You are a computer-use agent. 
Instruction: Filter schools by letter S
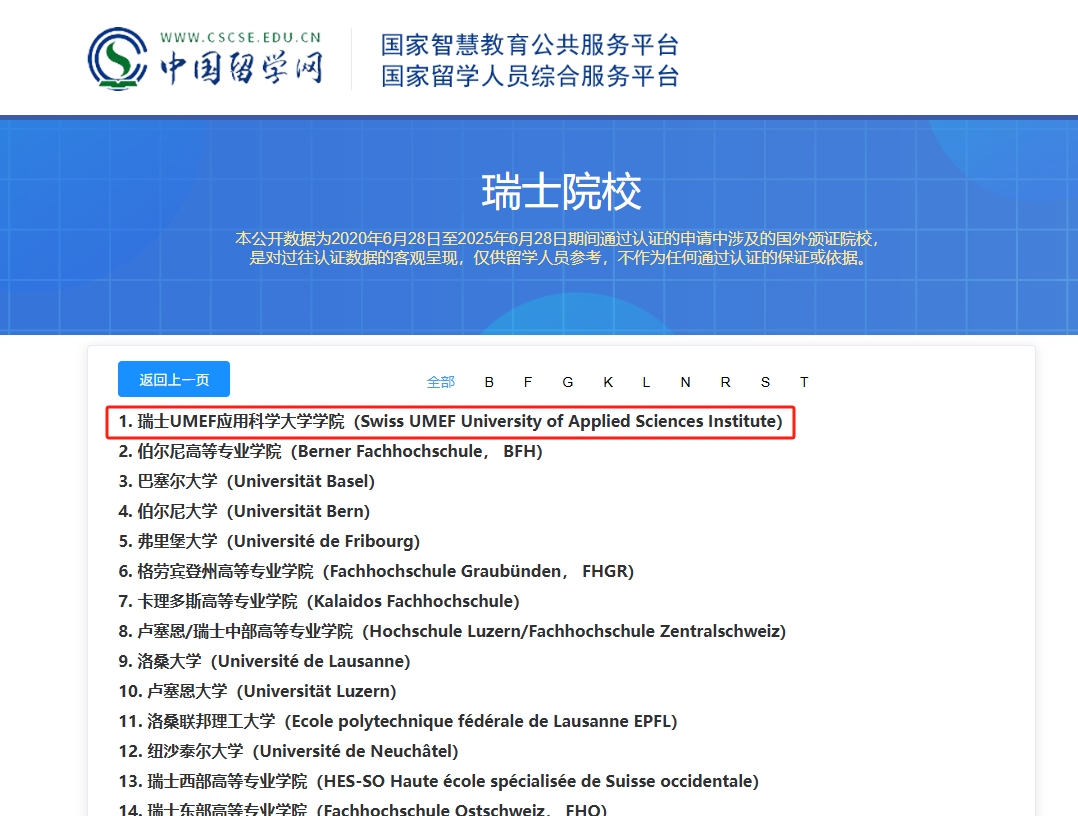(x=764, y=382)
